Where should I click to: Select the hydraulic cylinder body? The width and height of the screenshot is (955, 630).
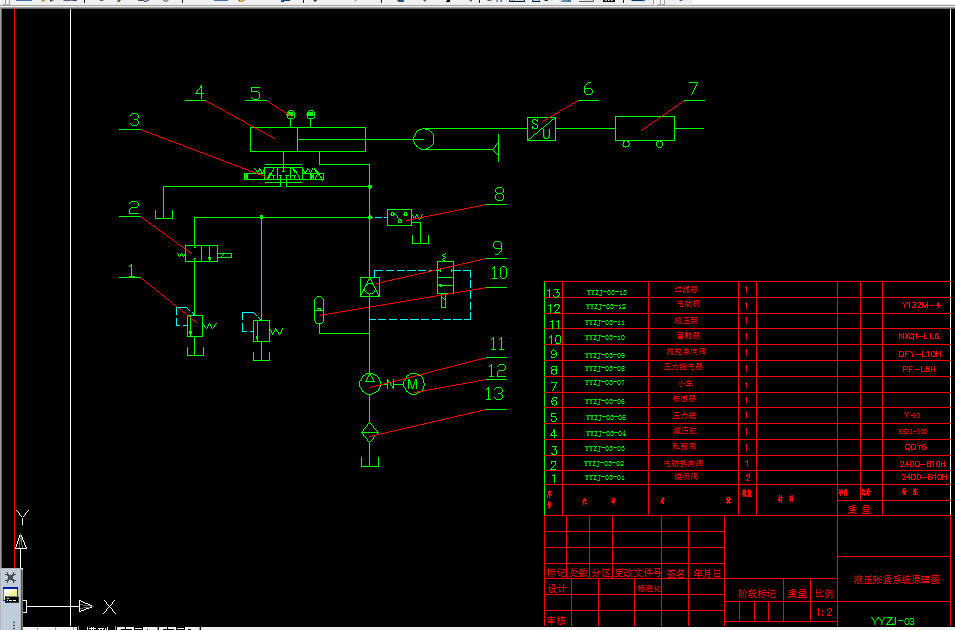tap(308, 140)
